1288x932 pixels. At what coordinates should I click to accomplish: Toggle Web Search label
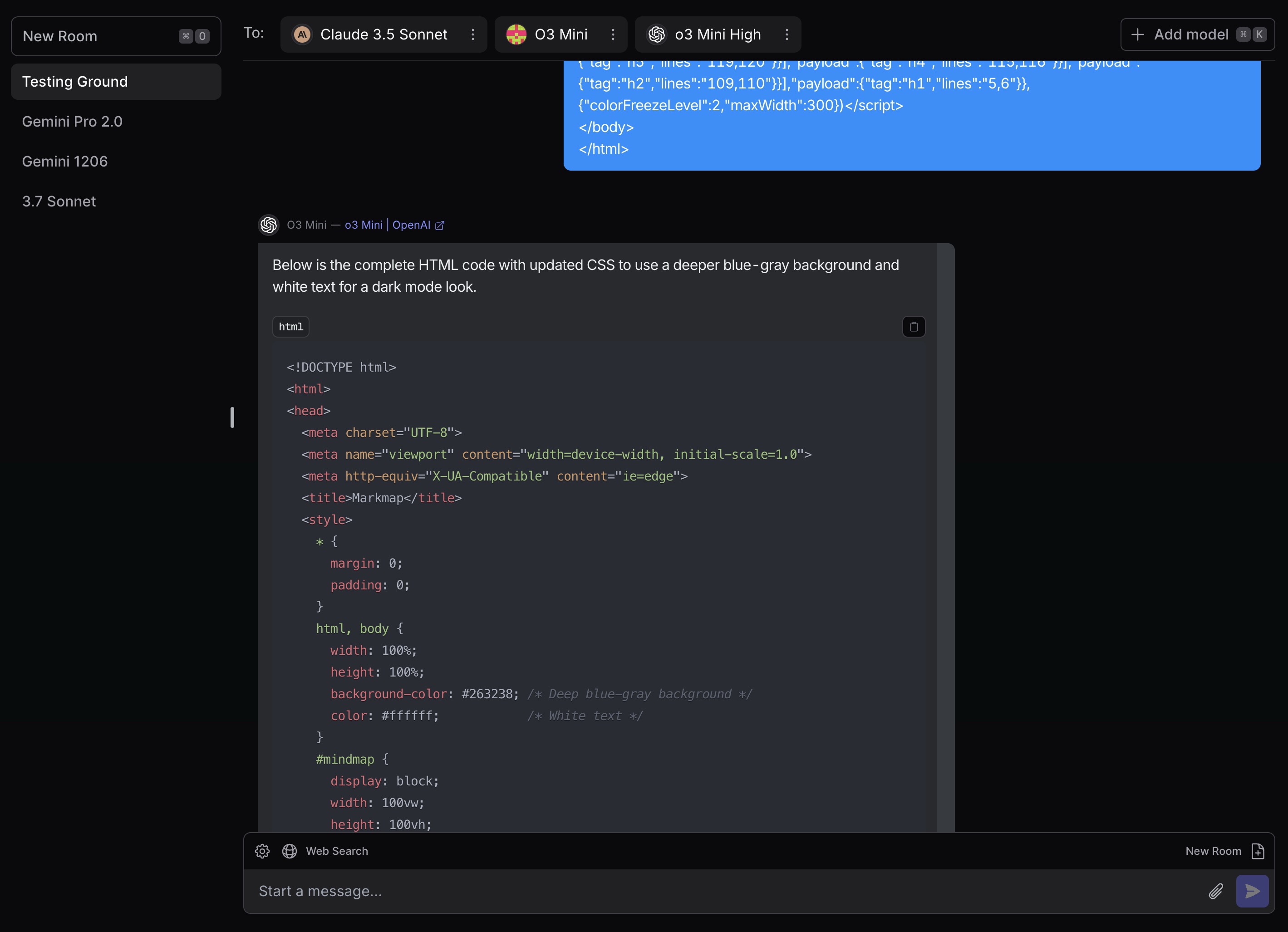point(337,851)
